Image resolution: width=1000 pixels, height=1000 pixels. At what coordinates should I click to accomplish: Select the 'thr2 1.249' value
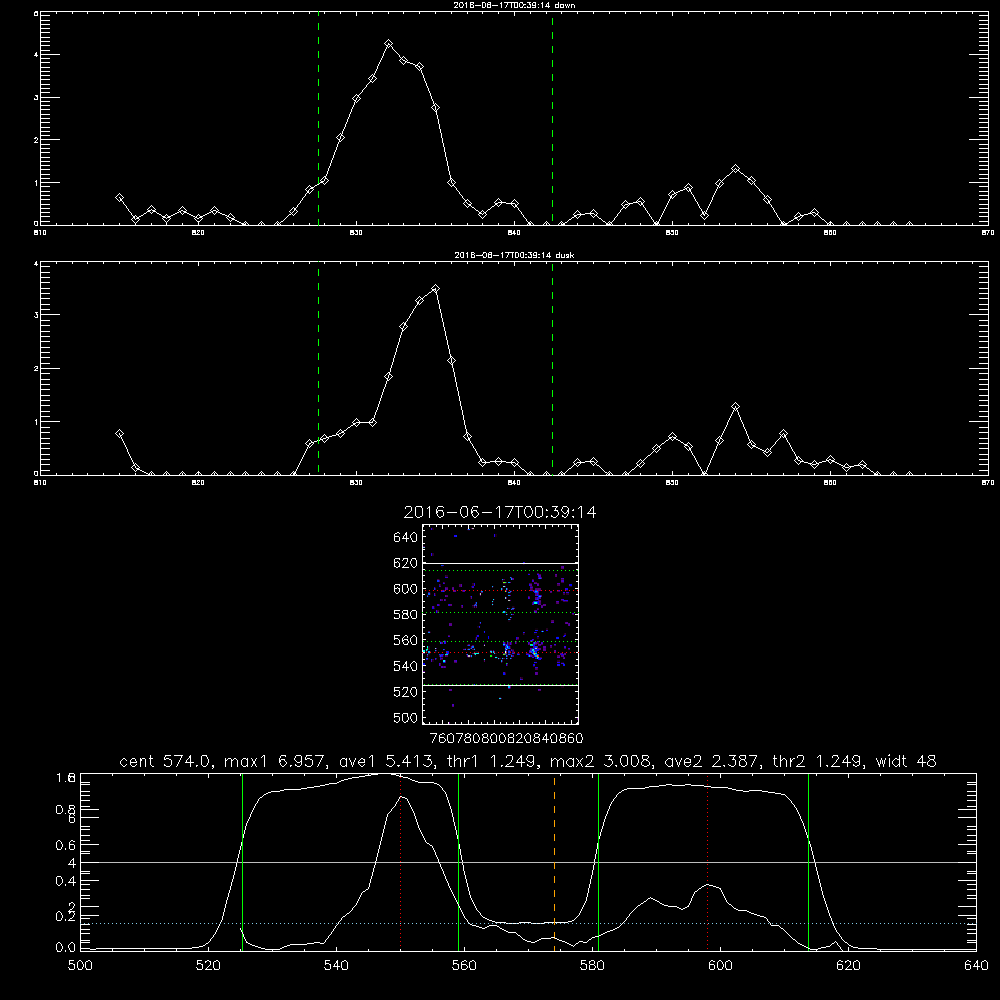[818, 761]
